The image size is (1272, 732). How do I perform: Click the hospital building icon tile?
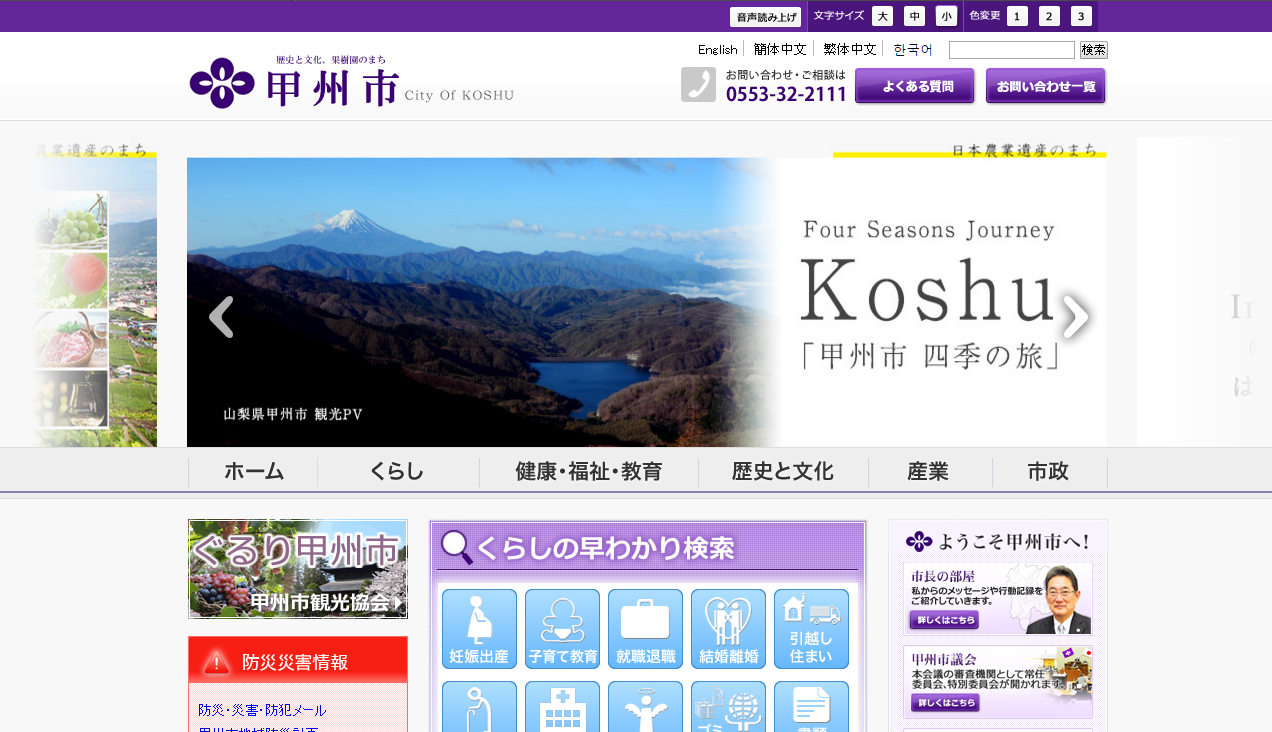(562, 708)
